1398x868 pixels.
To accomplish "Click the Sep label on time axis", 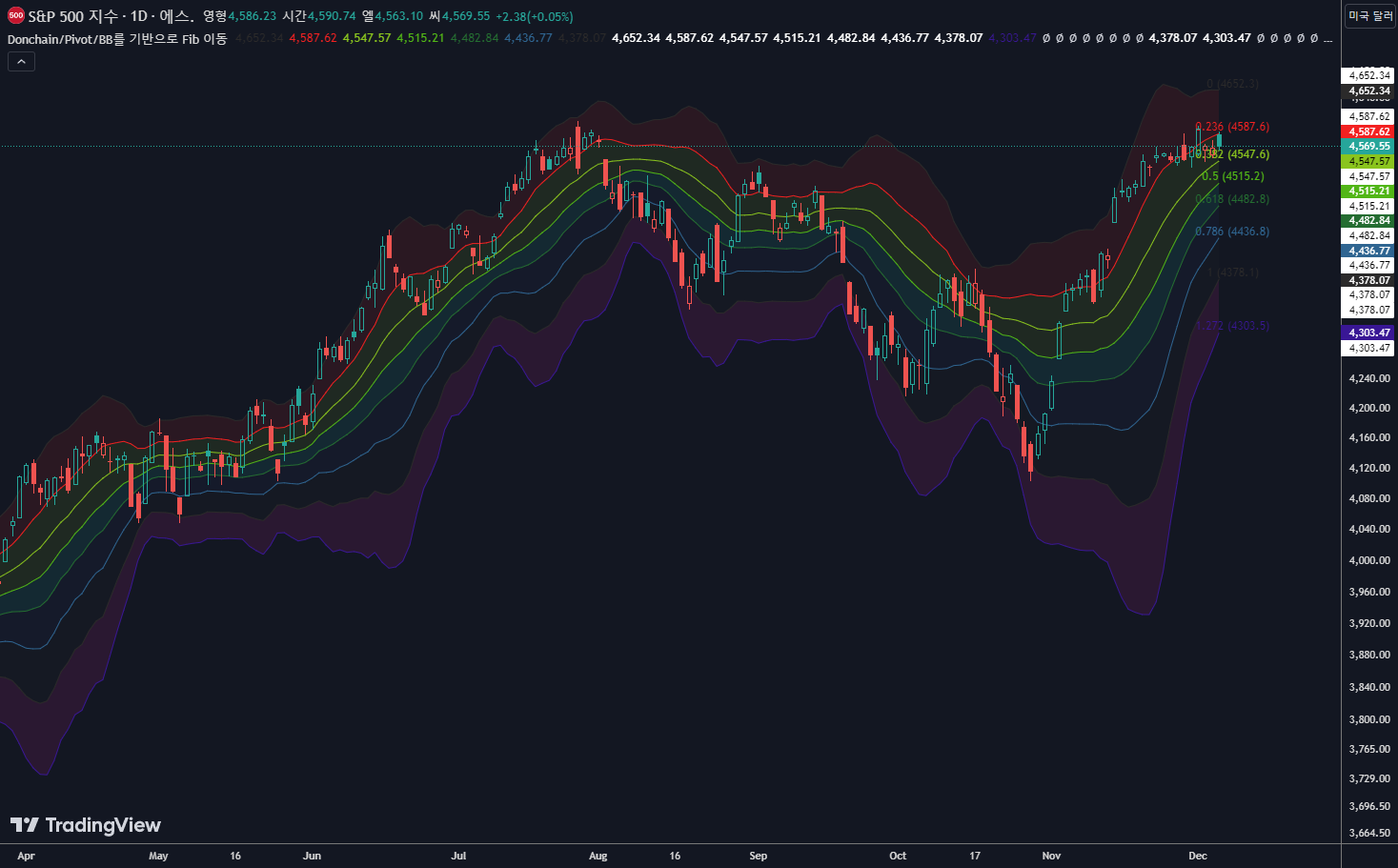I will [x=759, y=856].
